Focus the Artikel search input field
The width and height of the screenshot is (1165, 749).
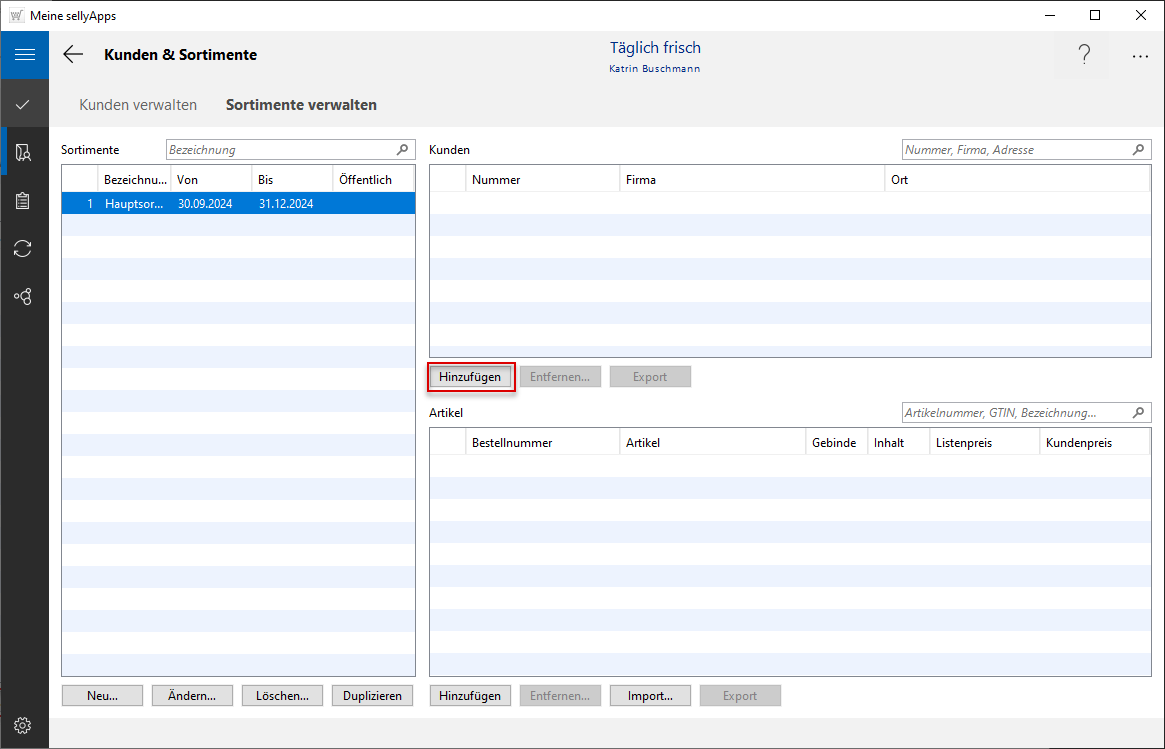(x=1014, y=413)
